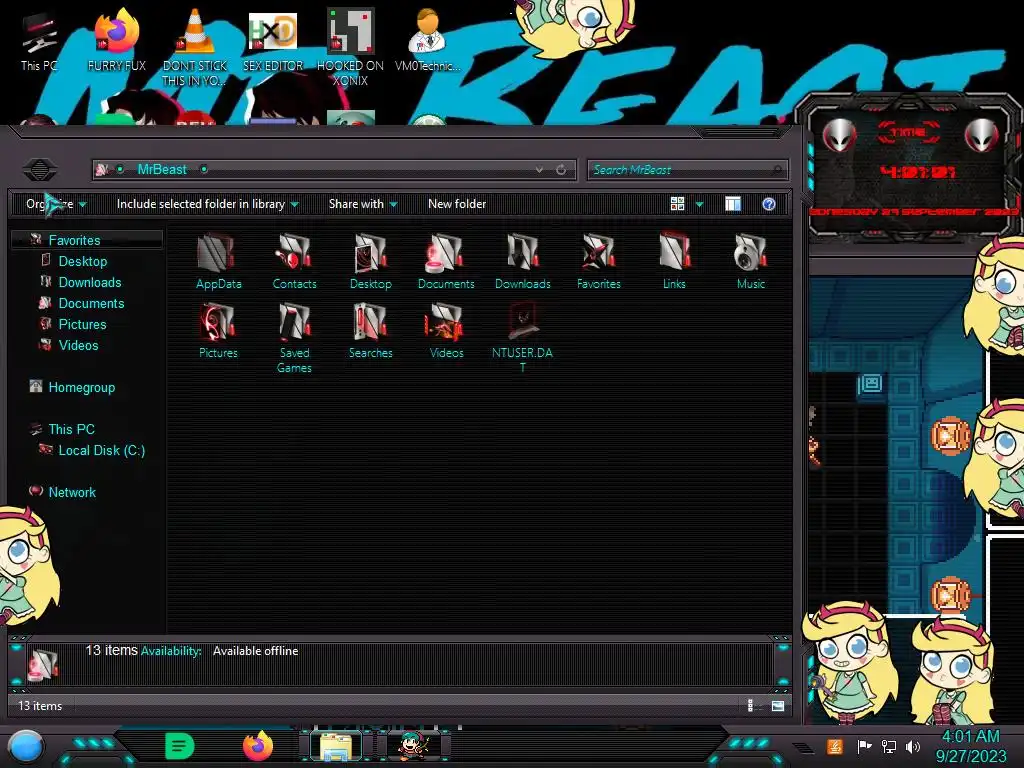Expand Include selected folder in library menu
Screen dimensions: 1024x768
pos(208,204)
